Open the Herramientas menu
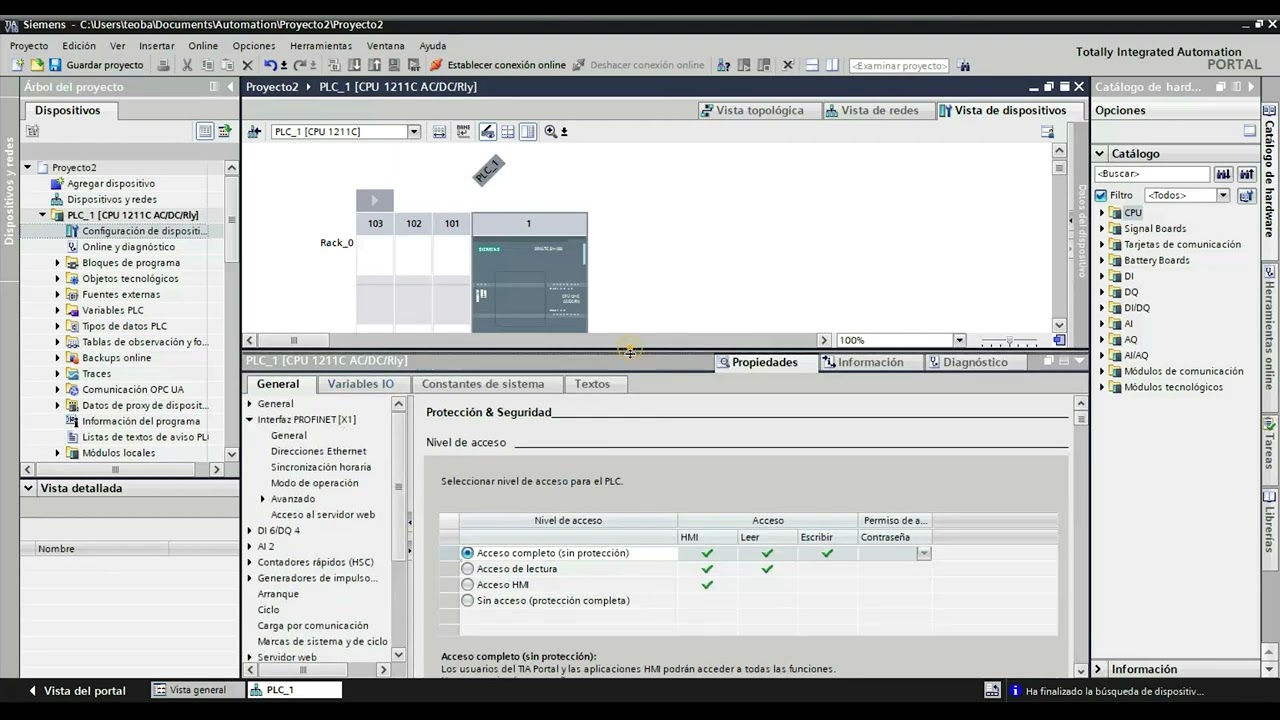The height and width of the screenshot is (720, 1280). [x=321, y=46]
